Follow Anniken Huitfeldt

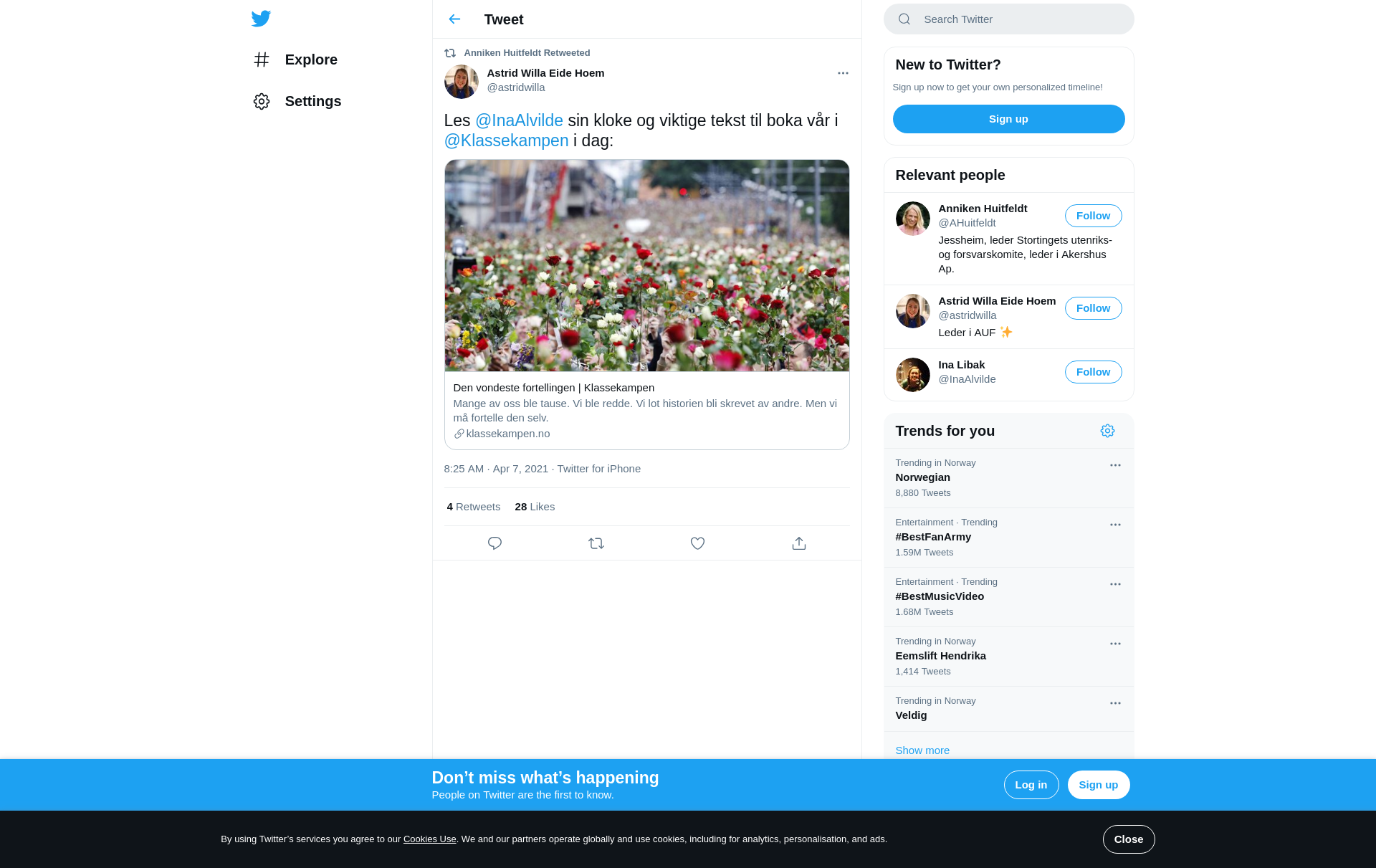pyautogui.click(x=1093, y=216)
